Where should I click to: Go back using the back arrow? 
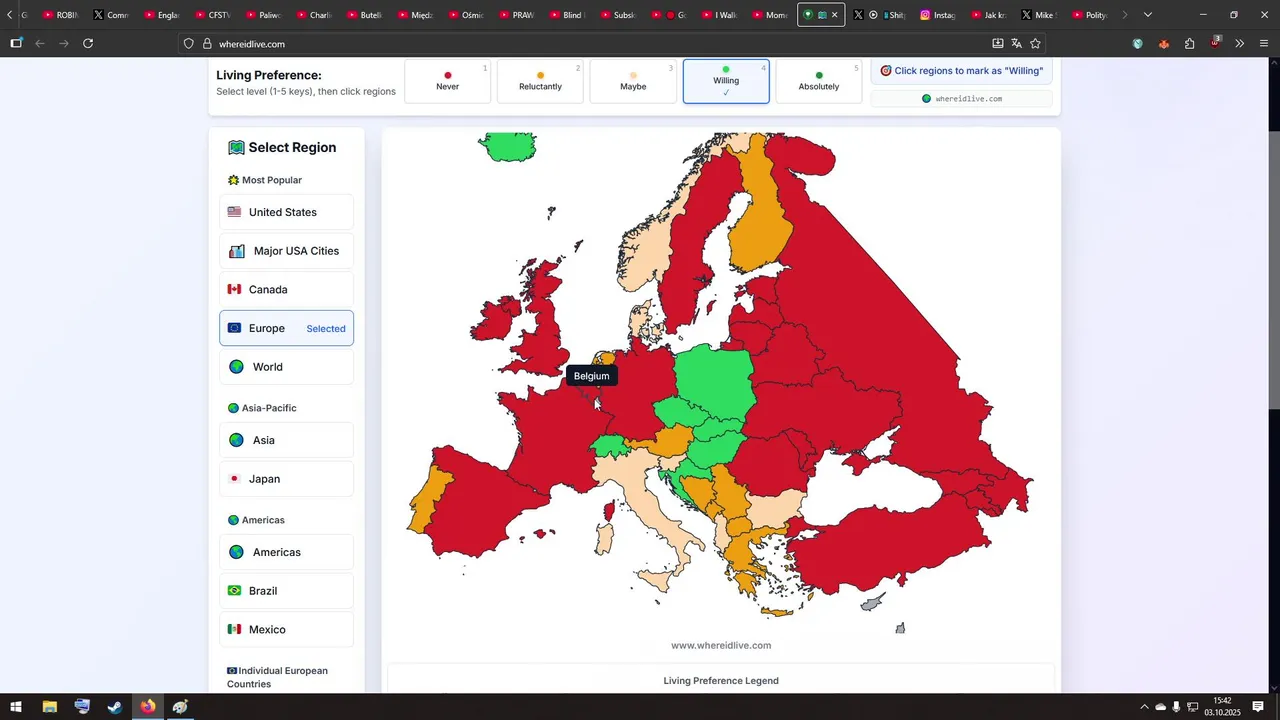[40, 44]
